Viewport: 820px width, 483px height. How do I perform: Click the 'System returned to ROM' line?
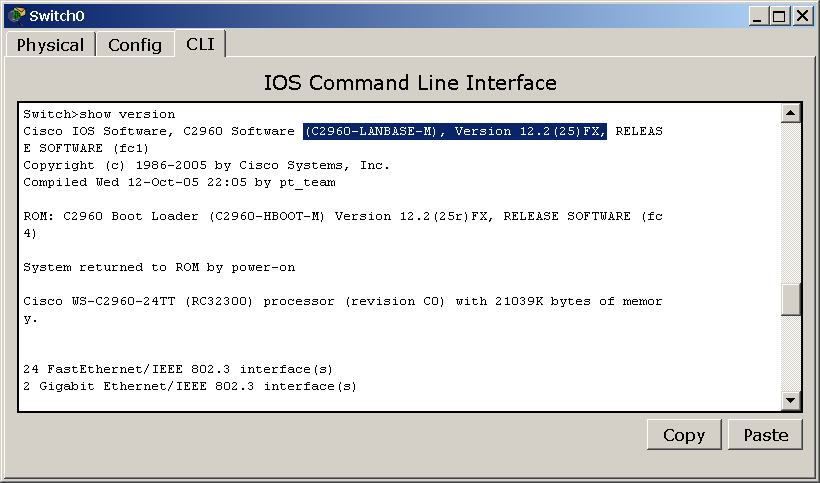pos(159,268)
